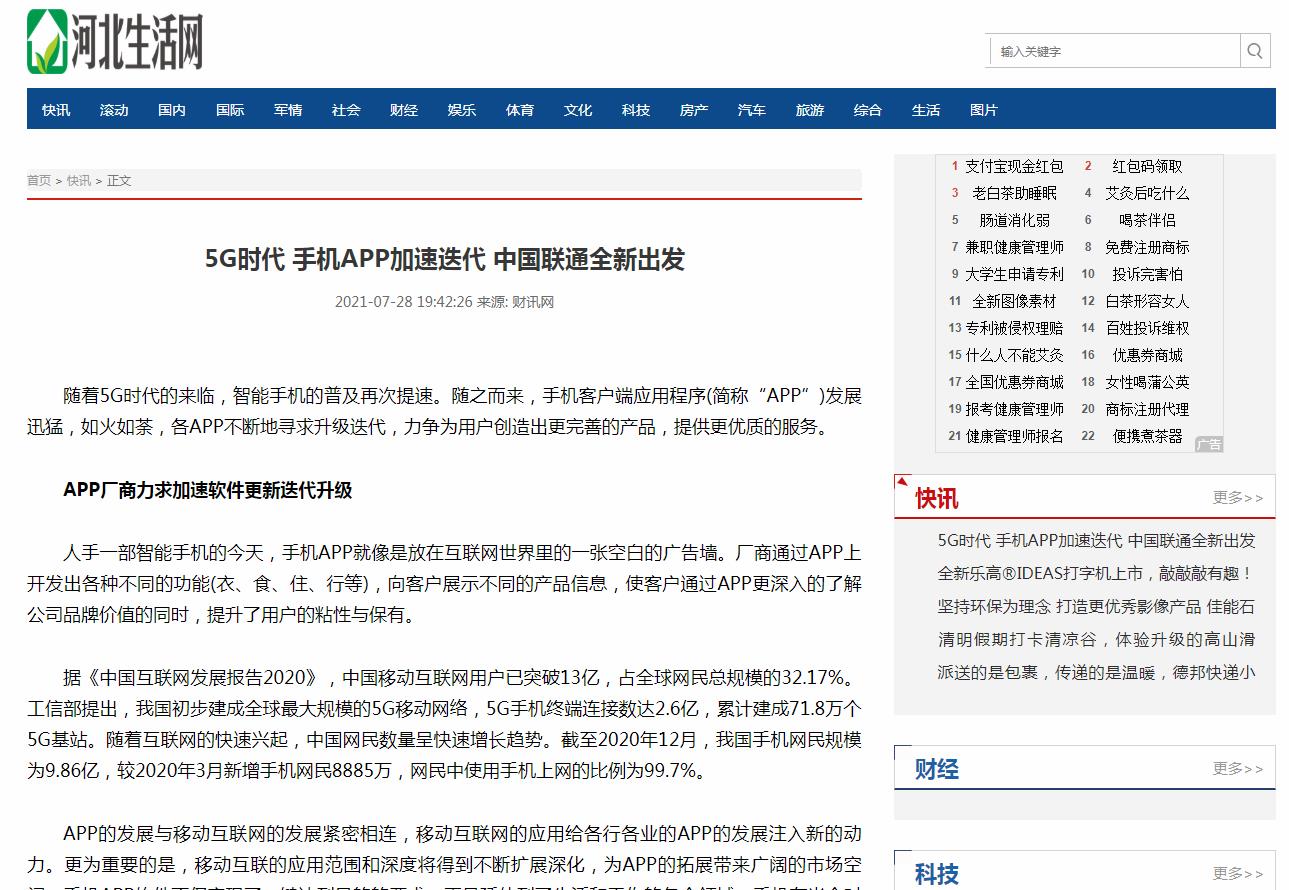Image resolution: width=1289 pixels, height=890 pixels.
Task: Open ad link 红包码领取
Action: click(1147, 166)
